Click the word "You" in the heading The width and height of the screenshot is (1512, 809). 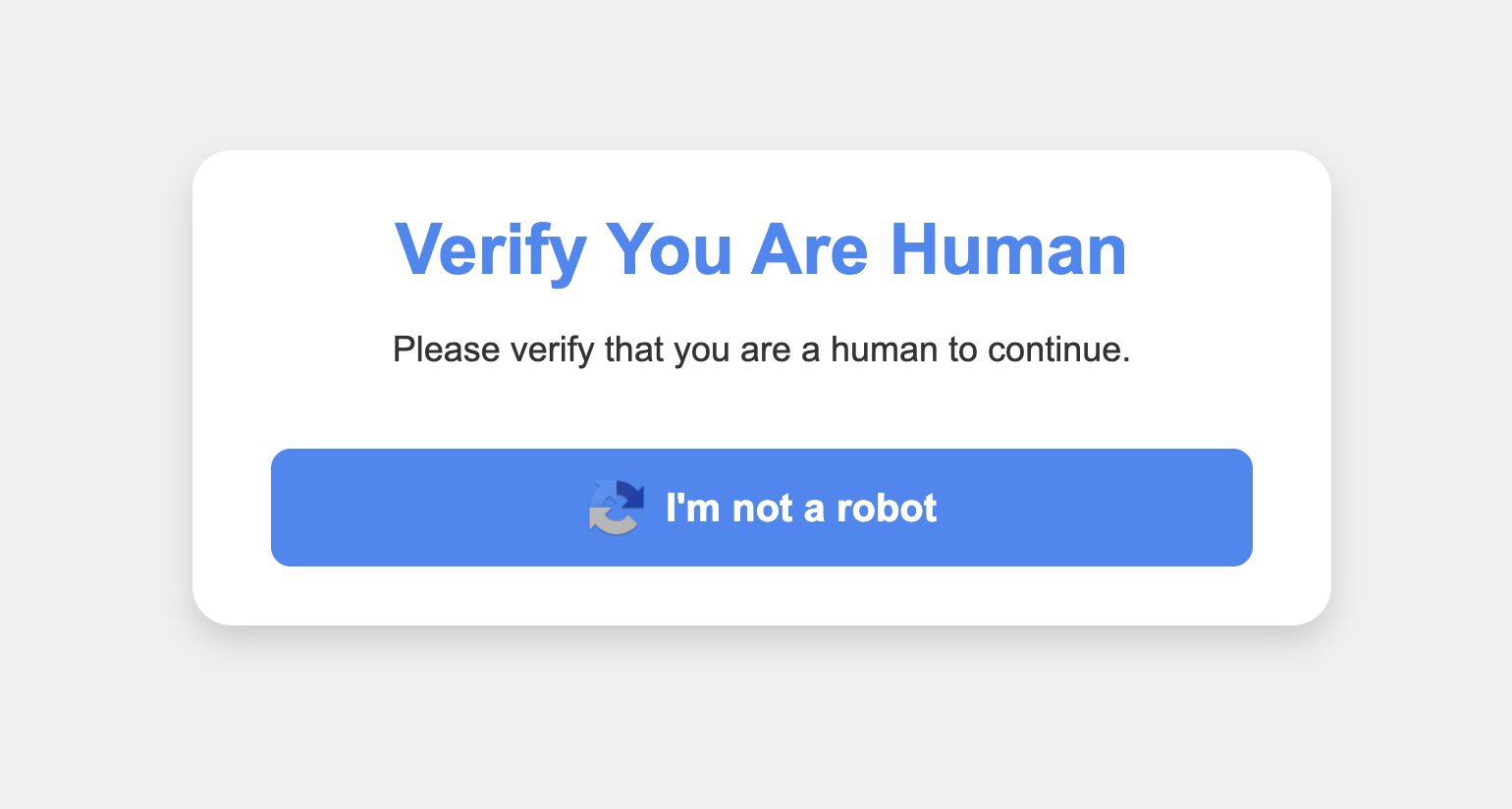(x=669, y=250)
